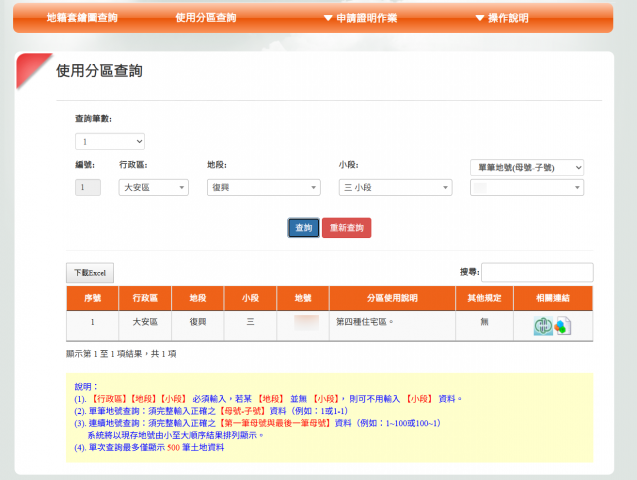Expand the 操作說明 menu
The image size is (637, 480).
(502, 18)
